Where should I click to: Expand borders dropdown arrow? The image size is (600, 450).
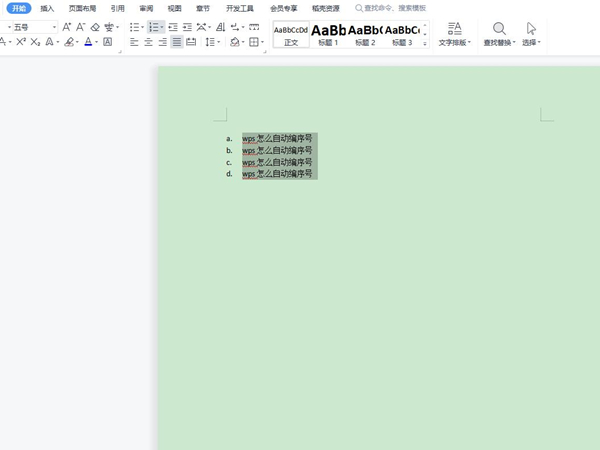[262, 42]
